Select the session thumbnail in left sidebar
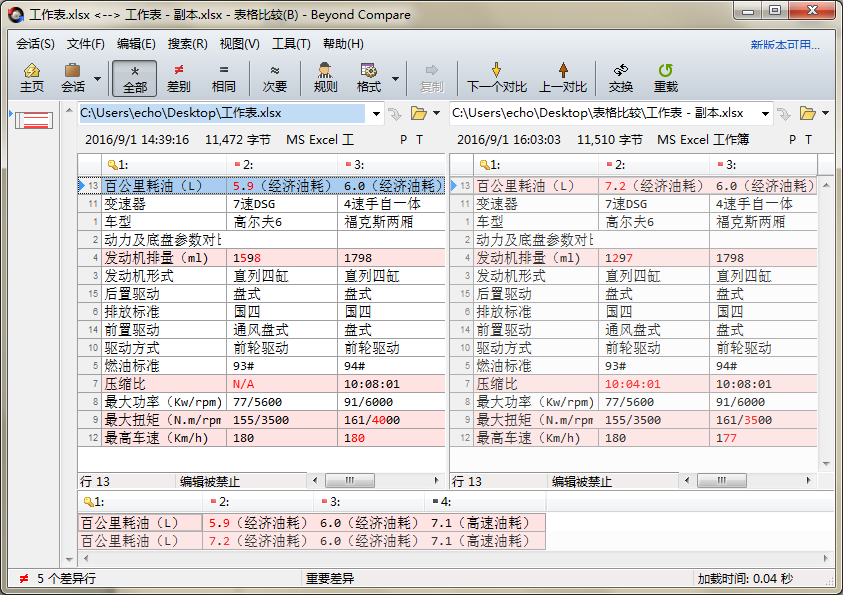Screen dimensions: 843x595 33,120
